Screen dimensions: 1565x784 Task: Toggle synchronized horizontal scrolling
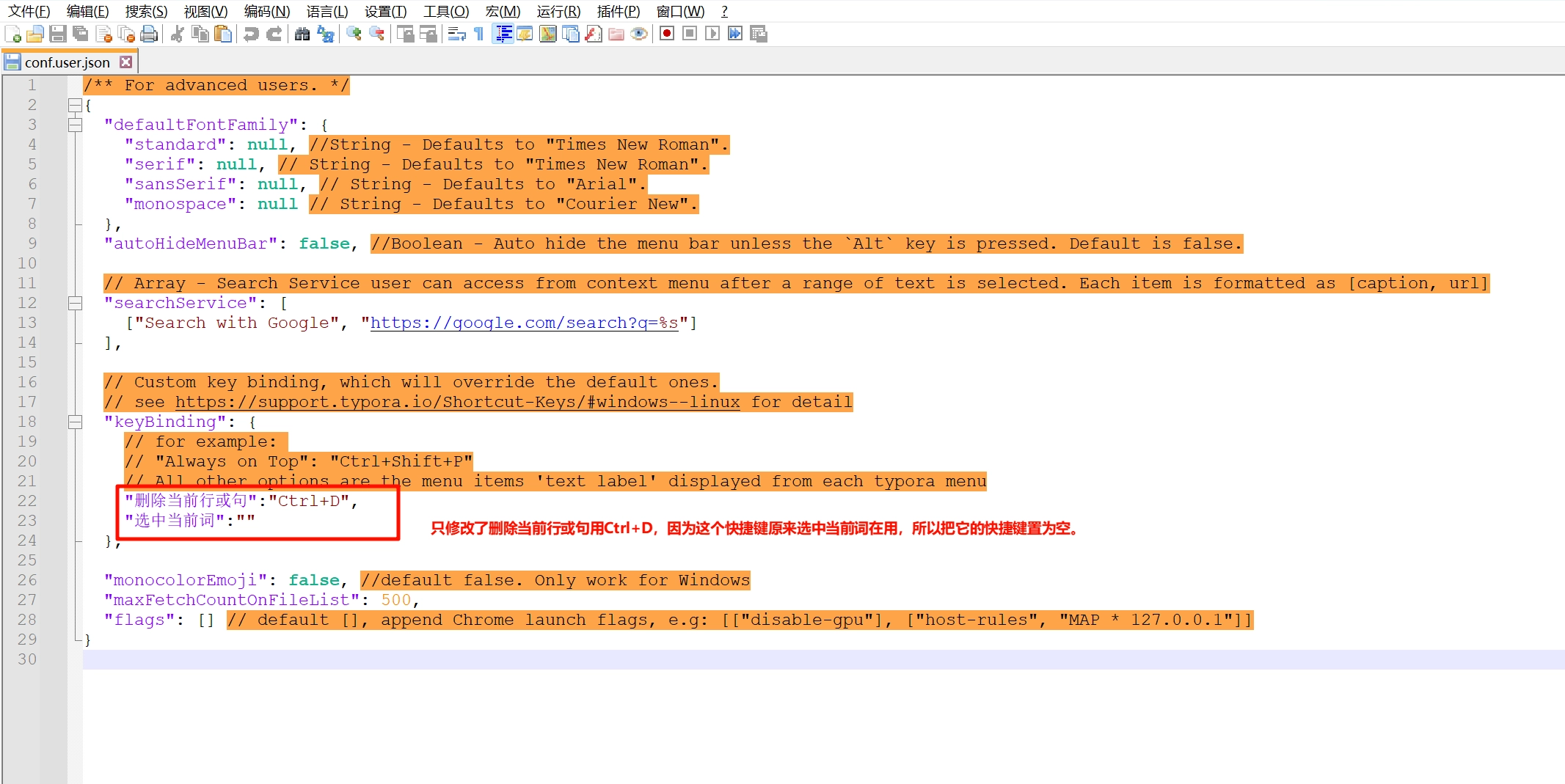(428, 34)
